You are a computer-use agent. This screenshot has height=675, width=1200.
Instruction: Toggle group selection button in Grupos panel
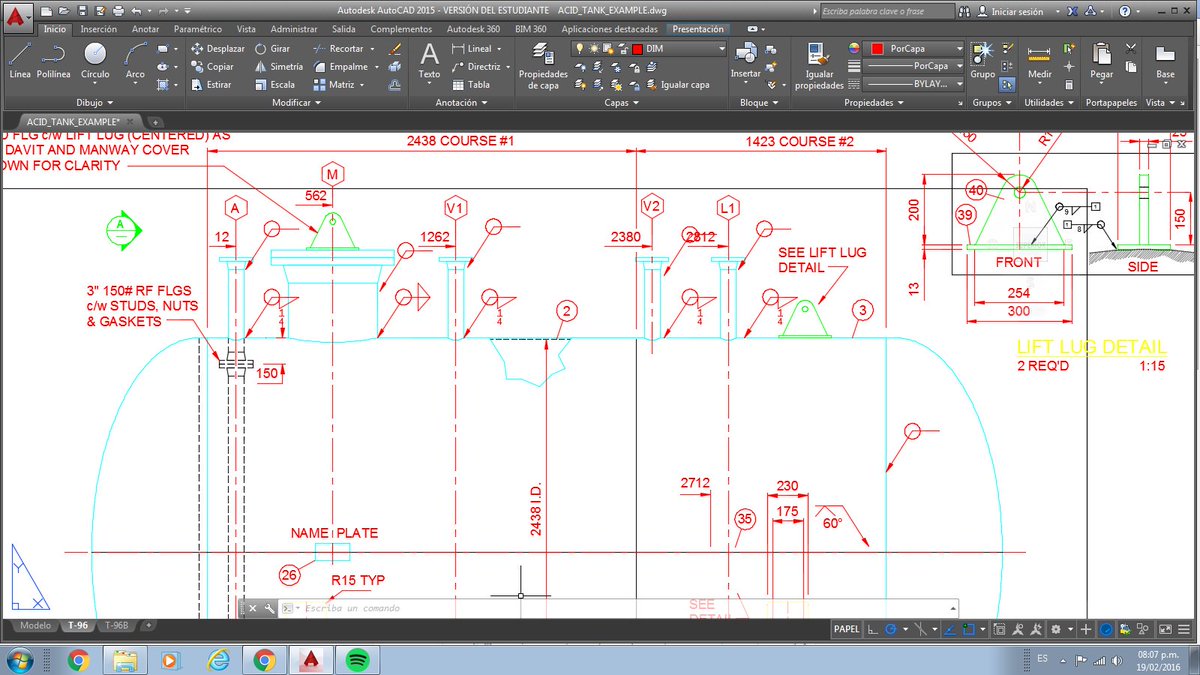[1008, 85]
